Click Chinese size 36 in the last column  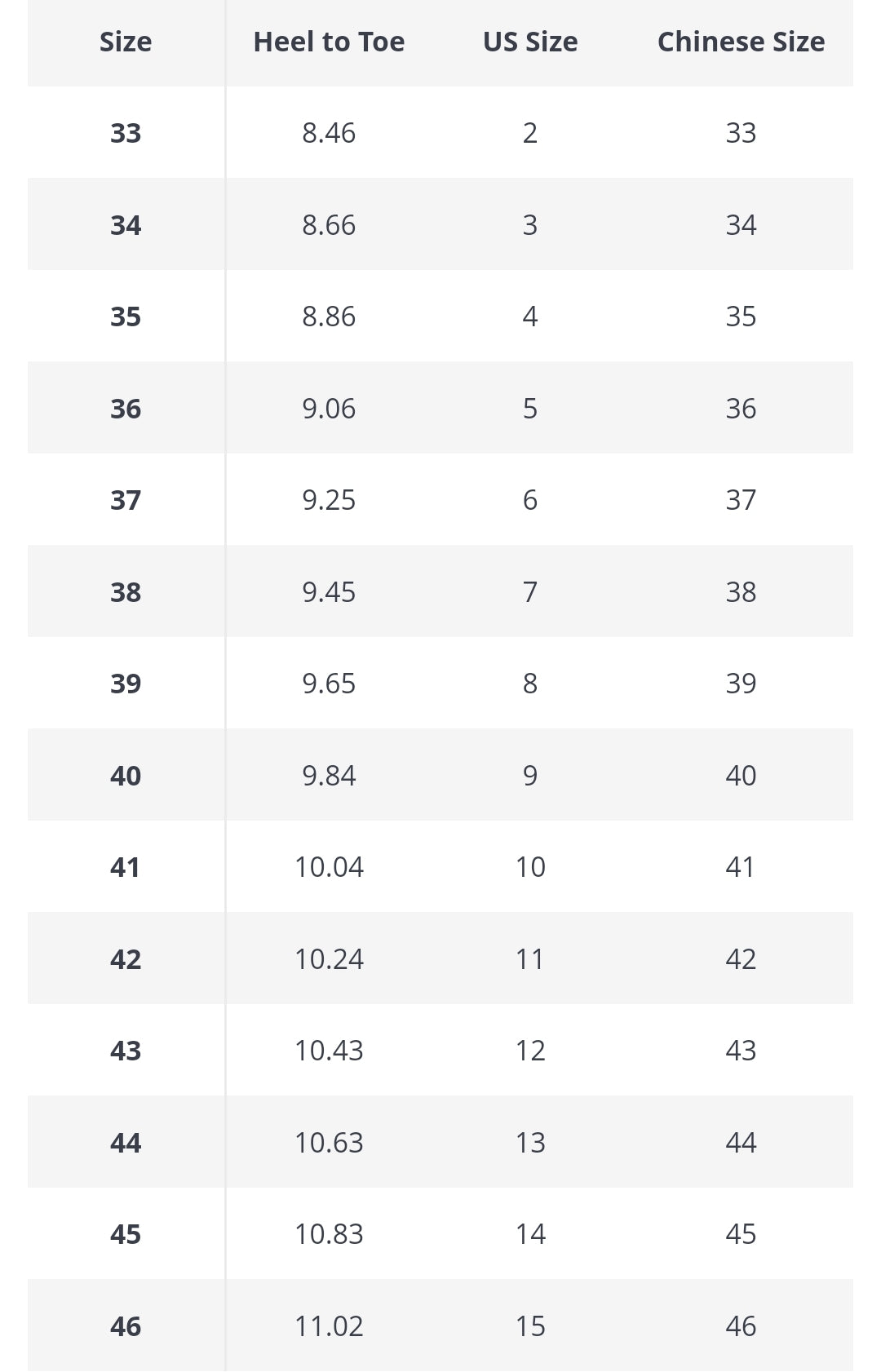click(741, 409)
